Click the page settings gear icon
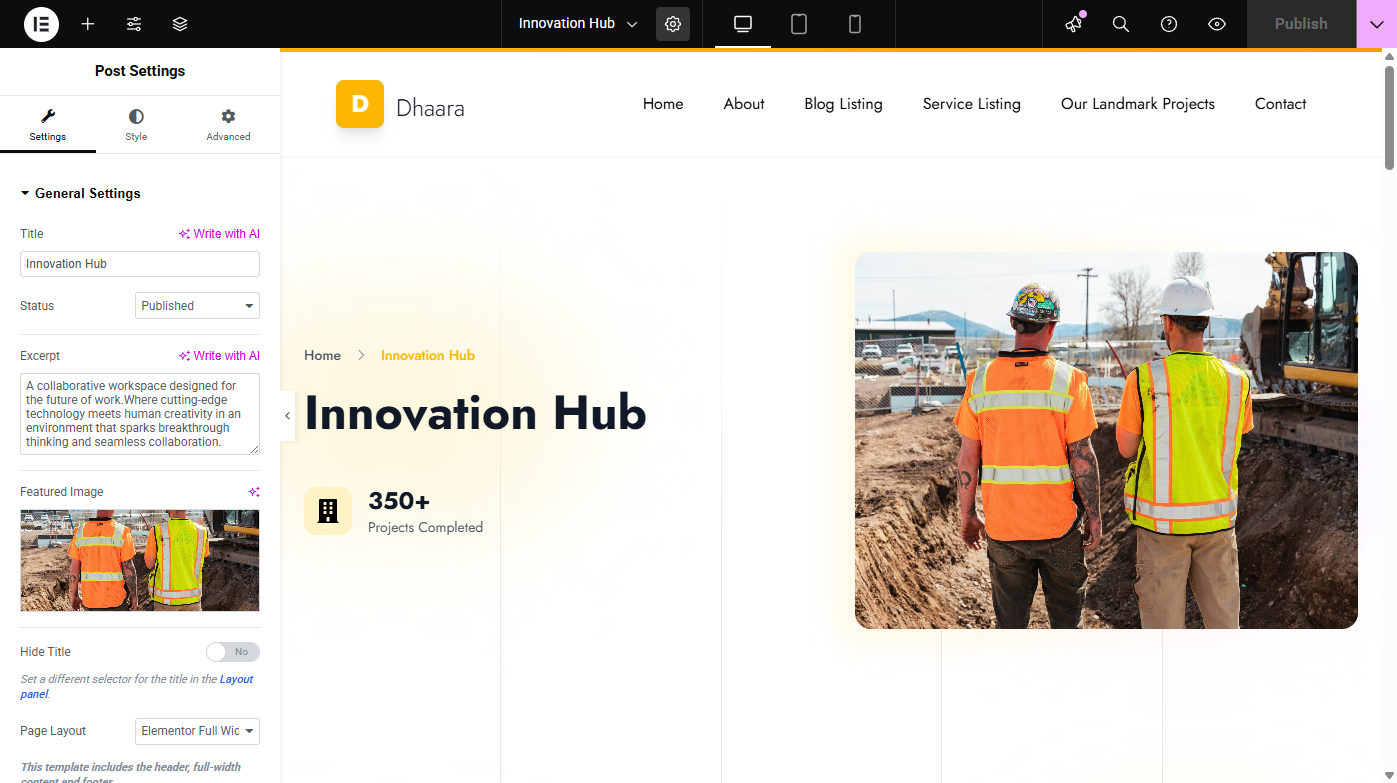 pyautogui.click(x=673, y=24)
